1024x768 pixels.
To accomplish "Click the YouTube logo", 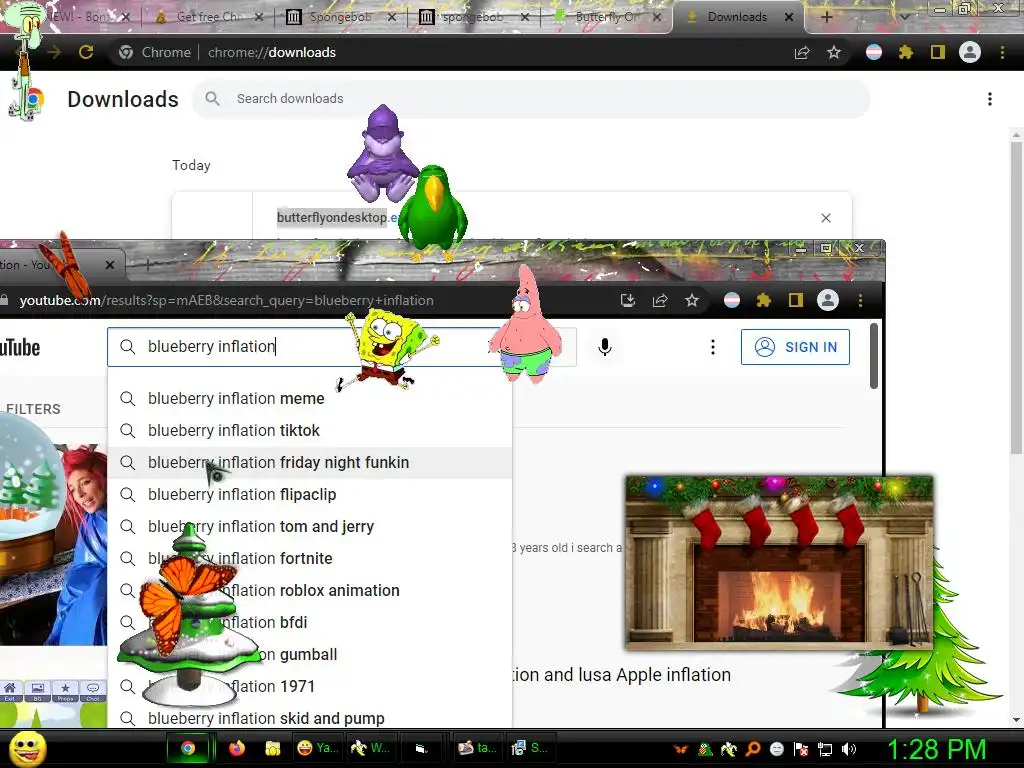I will pos(20,347).
